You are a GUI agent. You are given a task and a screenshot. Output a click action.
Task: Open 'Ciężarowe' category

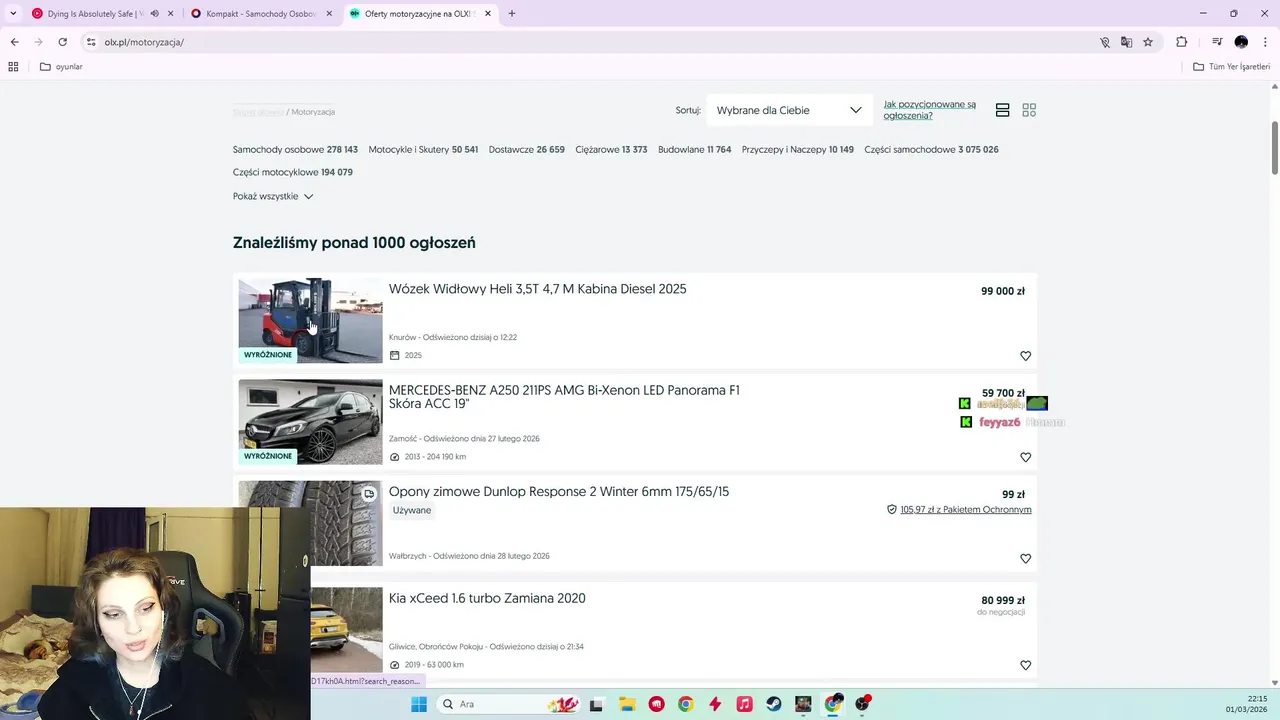(x=611, y=150)
